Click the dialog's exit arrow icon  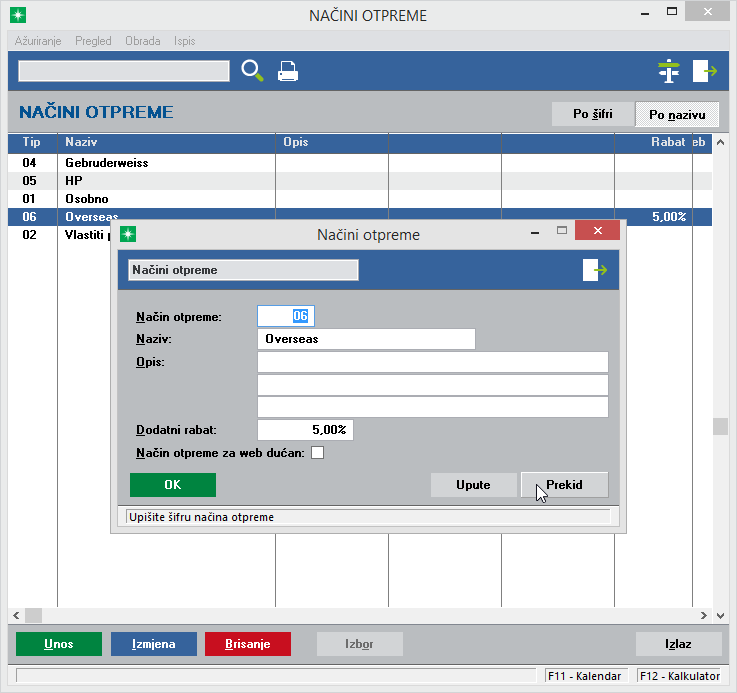(x=595, y=270)
